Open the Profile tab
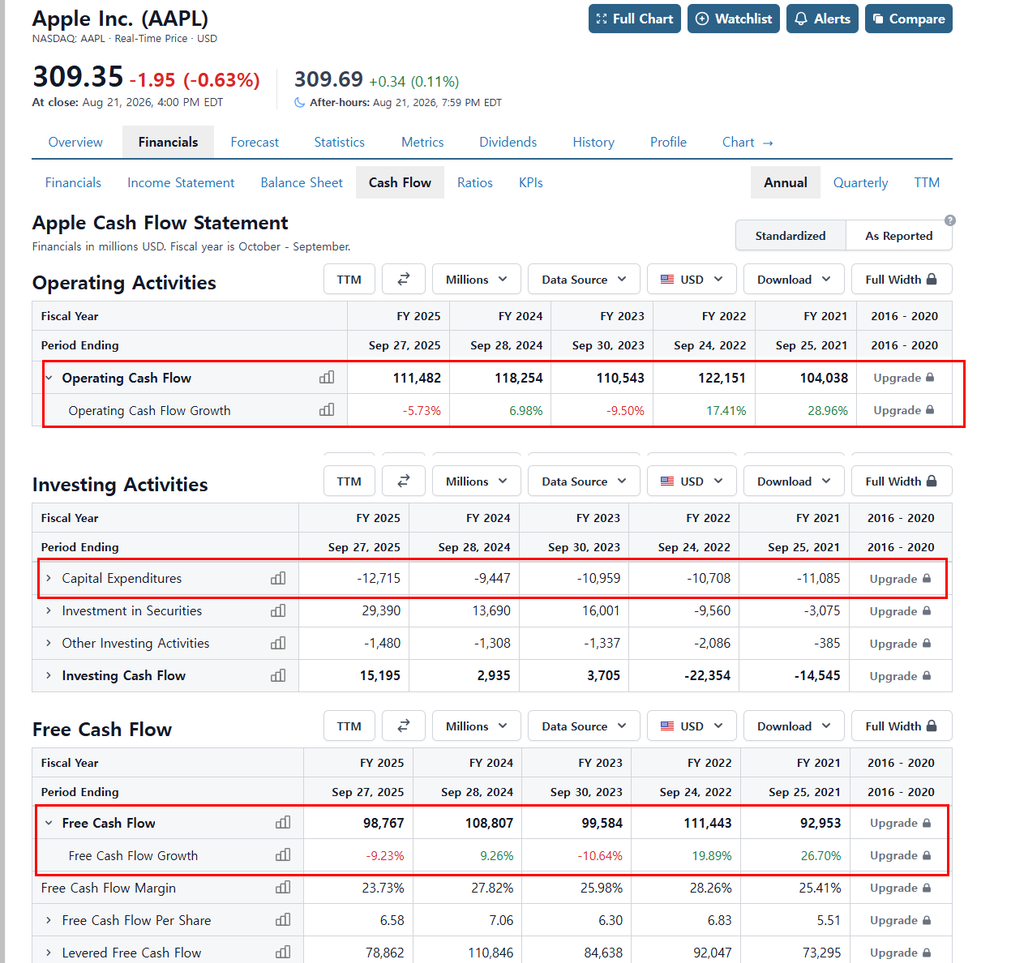 (x=668, y=142)
